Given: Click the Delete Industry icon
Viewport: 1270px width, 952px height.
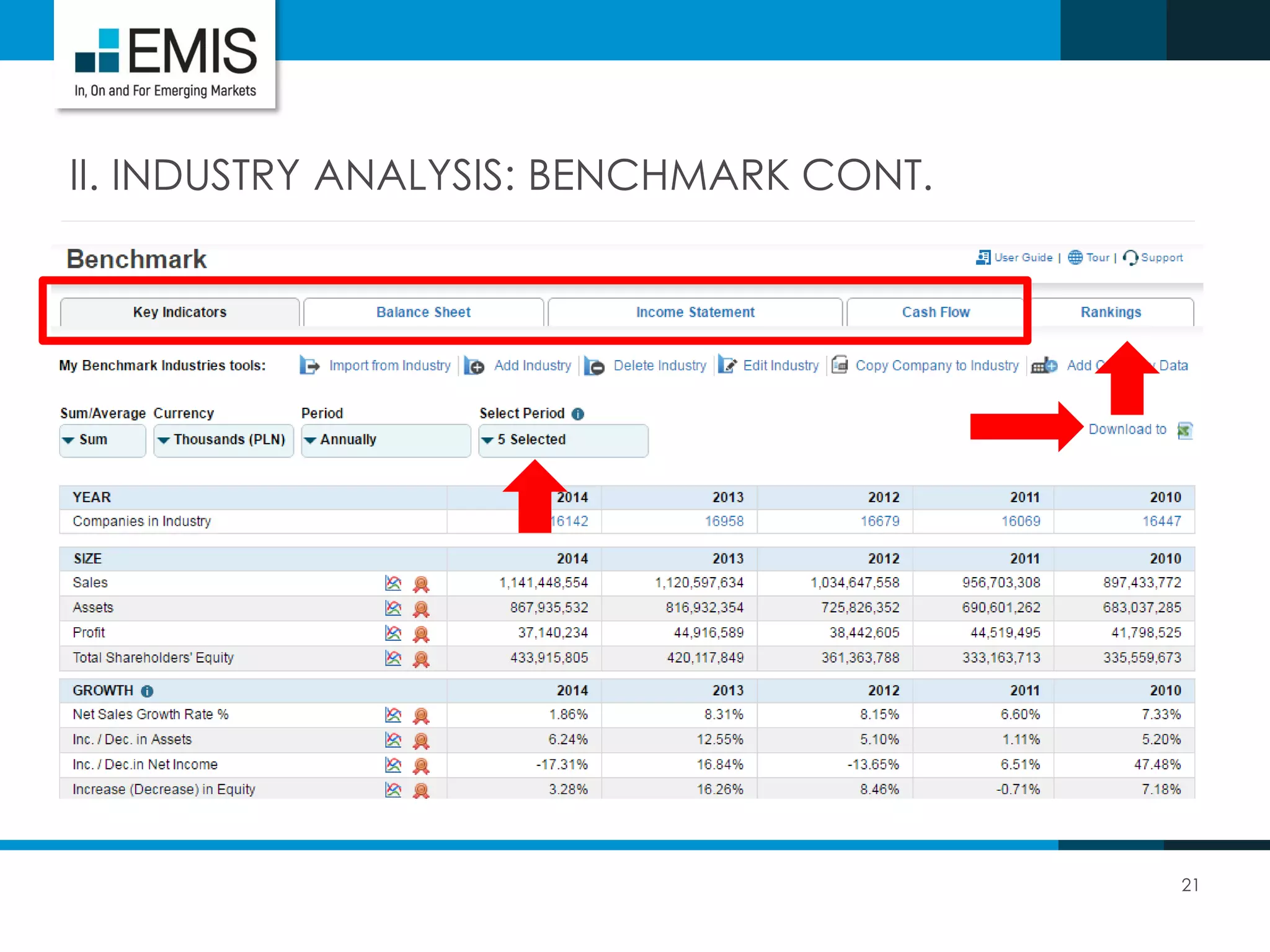Looking at the screenshot, I should click(594, 365).
